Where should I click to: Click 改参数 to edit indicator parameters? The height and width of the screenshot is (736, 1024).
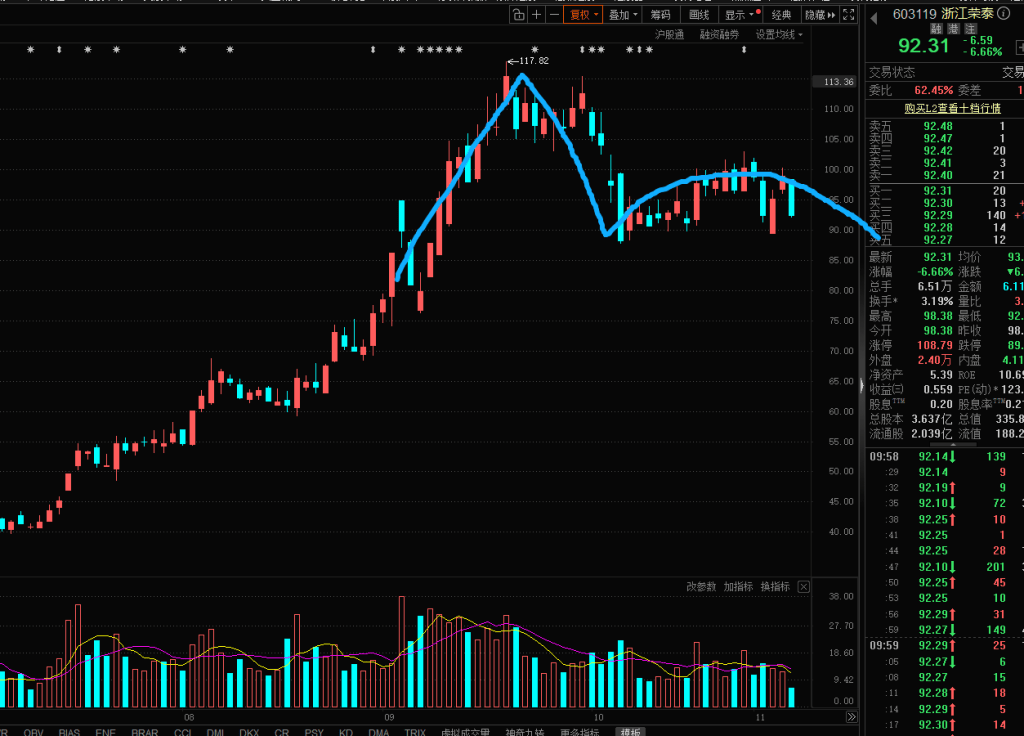[701, 587]
